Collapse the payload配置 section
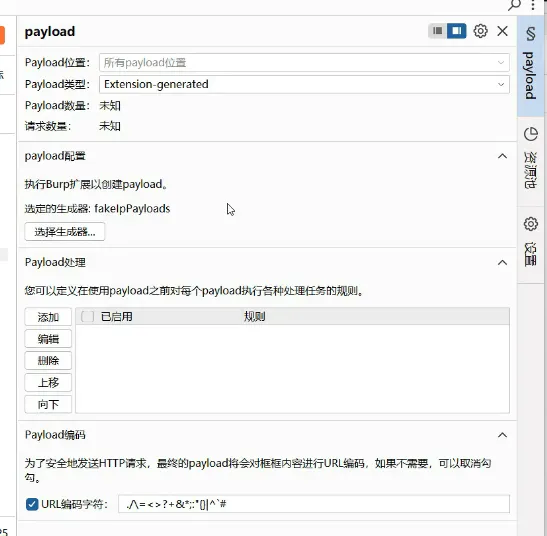This screenshot has height=536, width=547. 502,156
